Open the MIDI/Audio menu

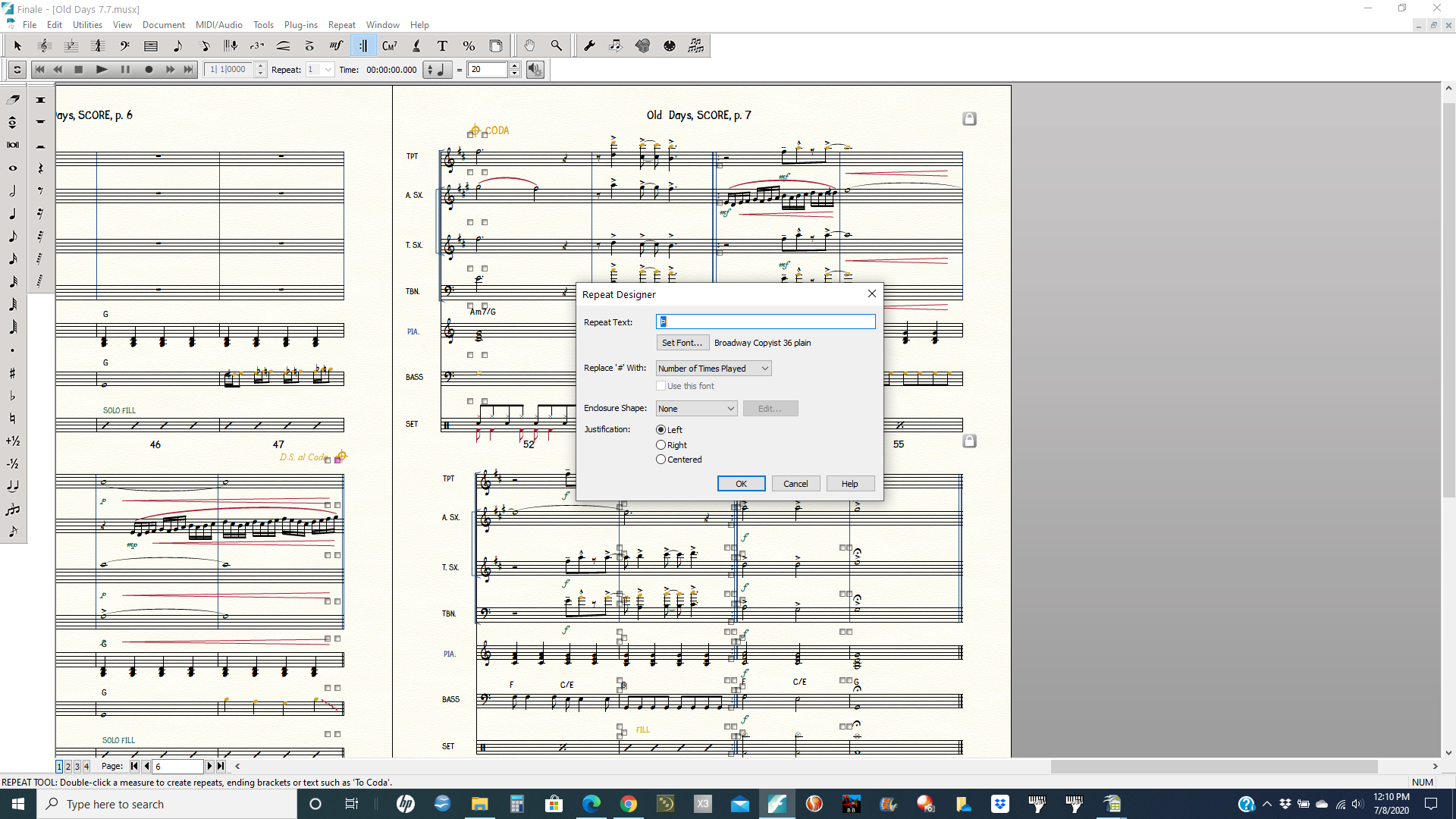(x=218, y=25)
